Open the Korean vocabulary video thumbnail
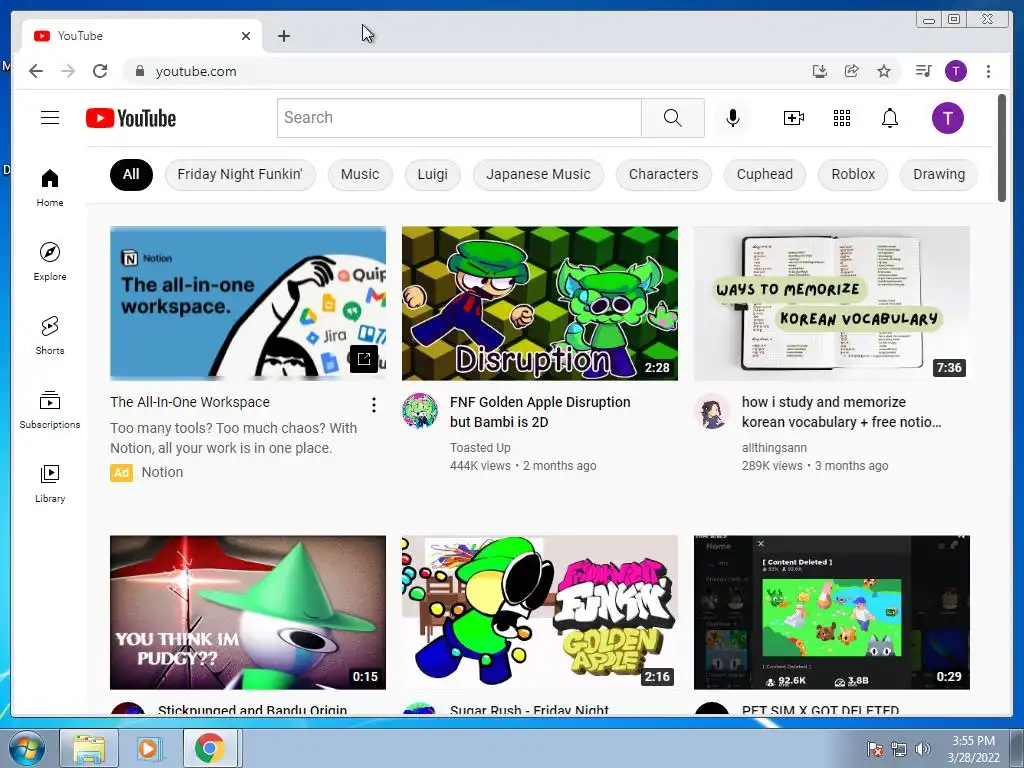This screenshot has height=768, width=1024. coord(831,303)
